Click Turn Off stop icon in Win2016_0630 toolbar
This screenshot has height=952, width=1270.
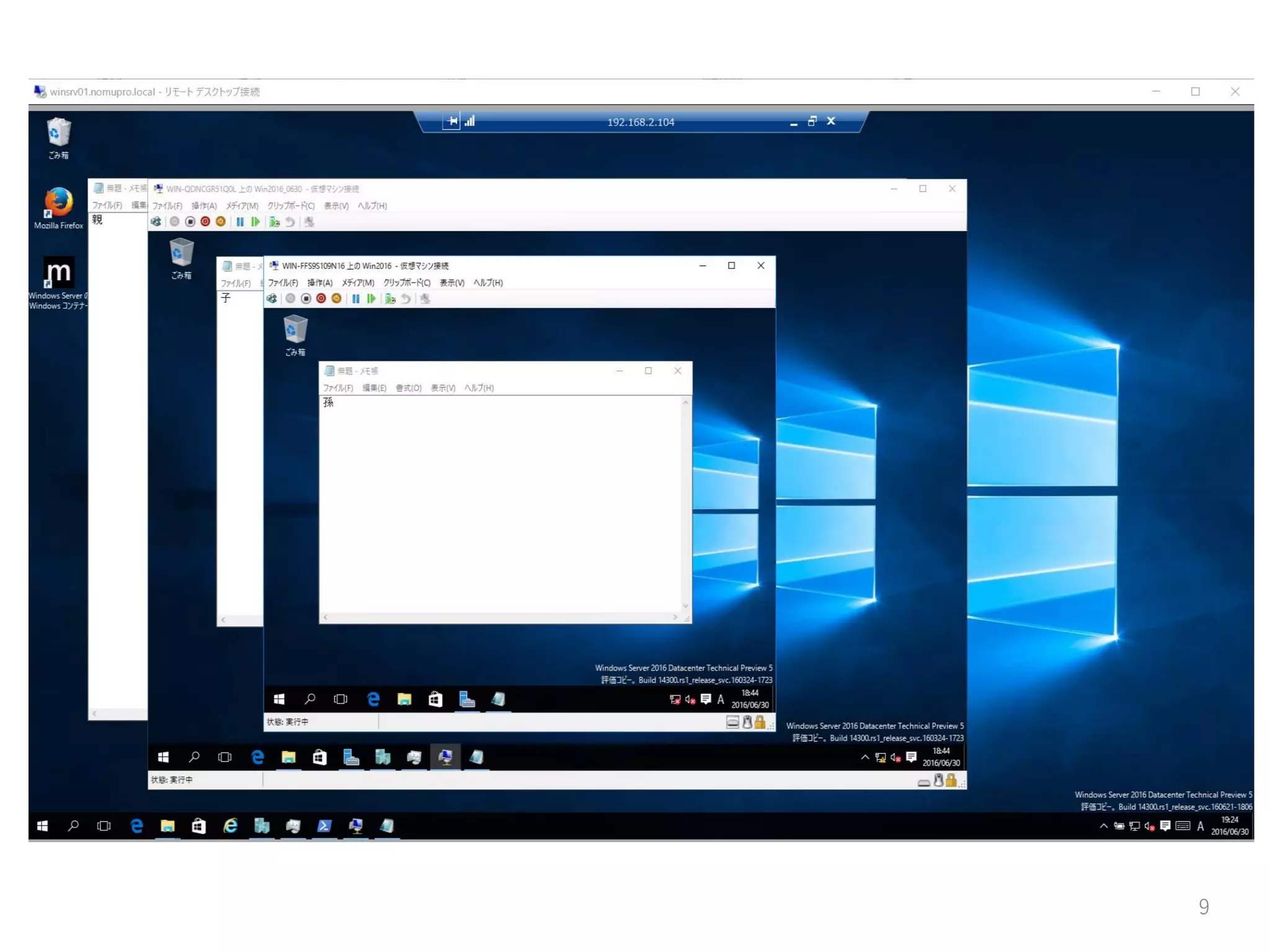pyautogui.click(x=190, y=222)
